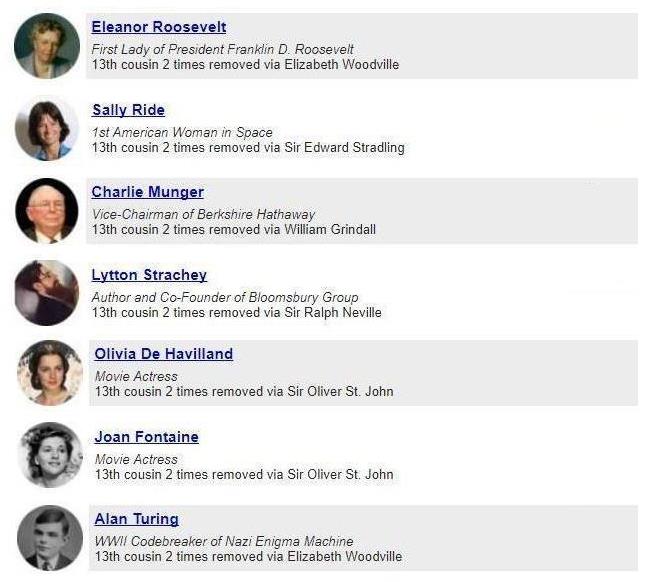Screen dimensions: 650x582
Task: Open the Alan Turing link
Action: pos(136,519)
